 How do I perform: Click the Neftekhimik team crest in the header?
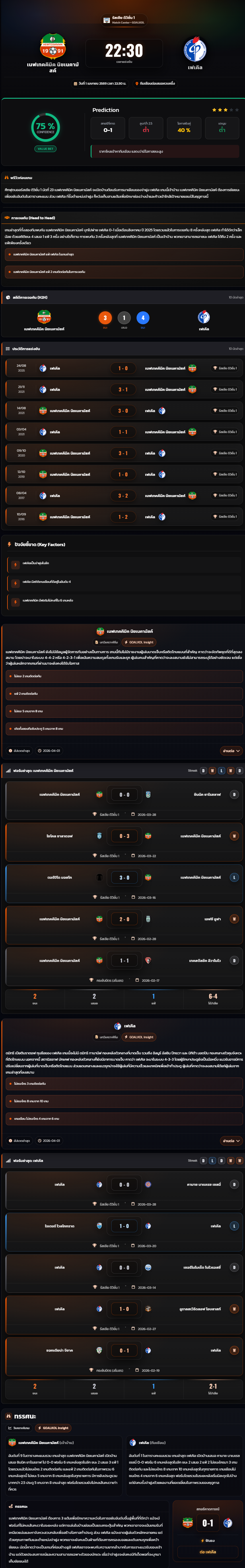click(x=53, y=47)
